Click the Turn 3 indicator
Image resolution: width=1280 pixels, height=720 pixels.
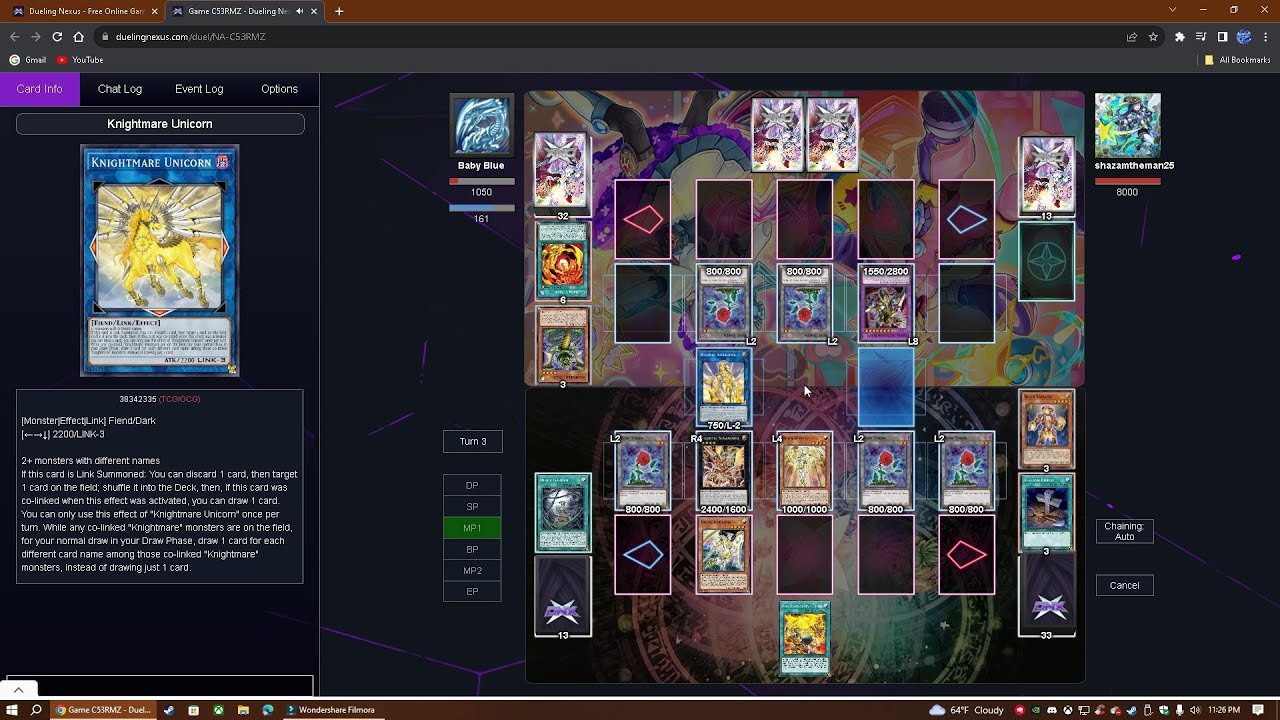point(473,441)
